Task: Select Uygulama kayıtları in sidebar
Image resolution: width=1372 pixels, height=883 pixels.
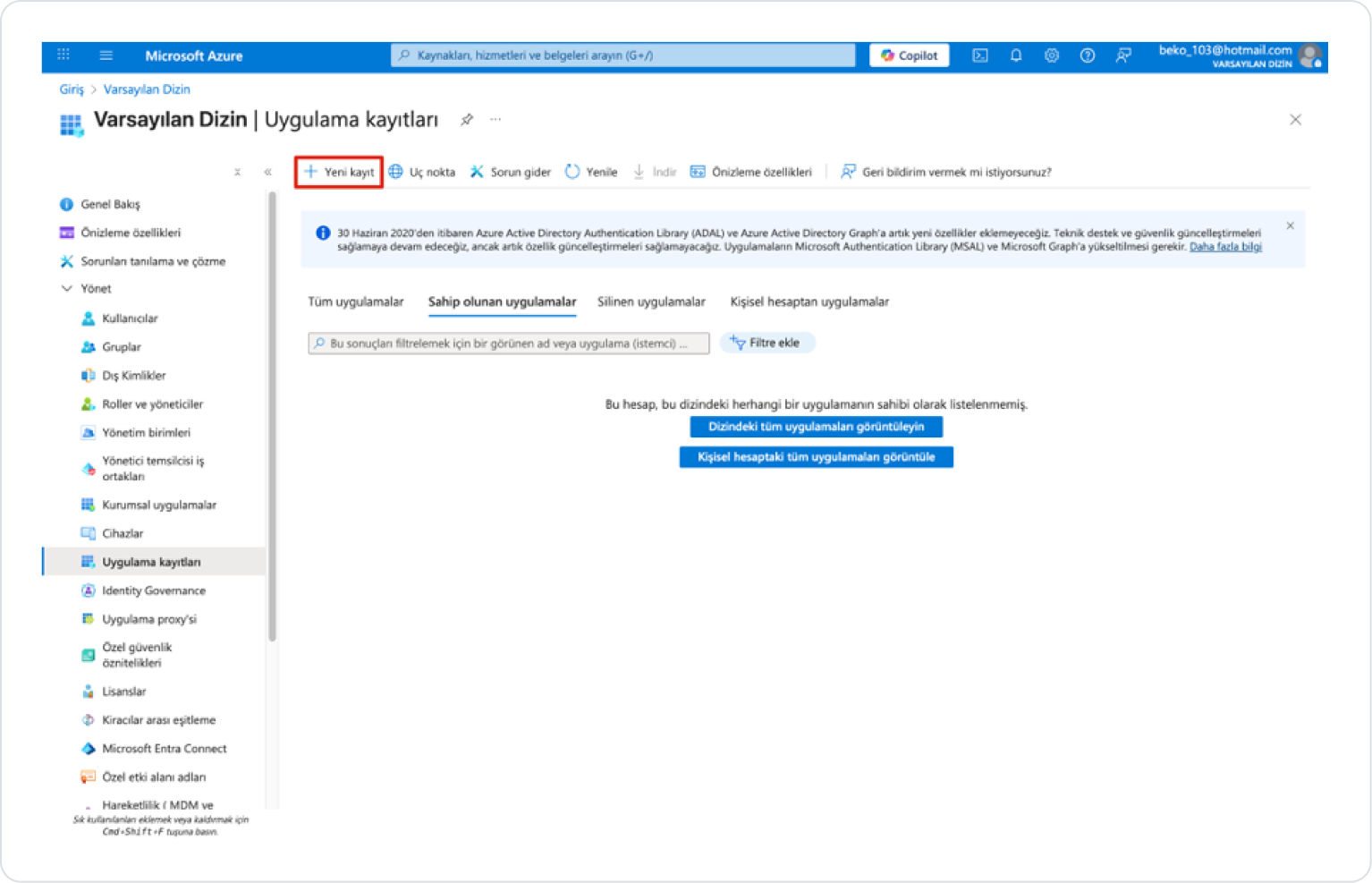Action: (x=154, y=563)
